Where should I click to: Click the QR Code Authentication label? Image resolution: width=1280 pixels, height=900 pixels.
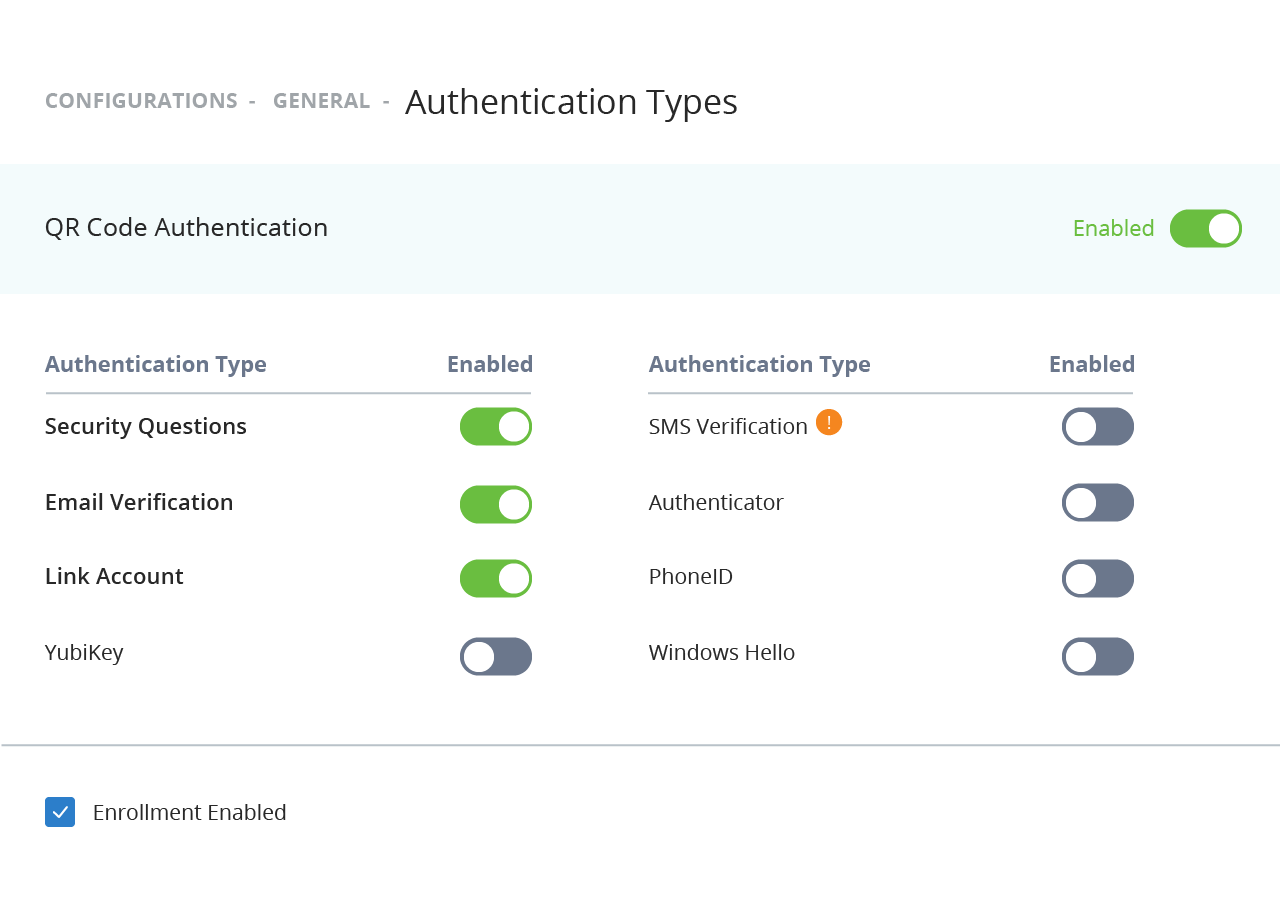point(186,228)
